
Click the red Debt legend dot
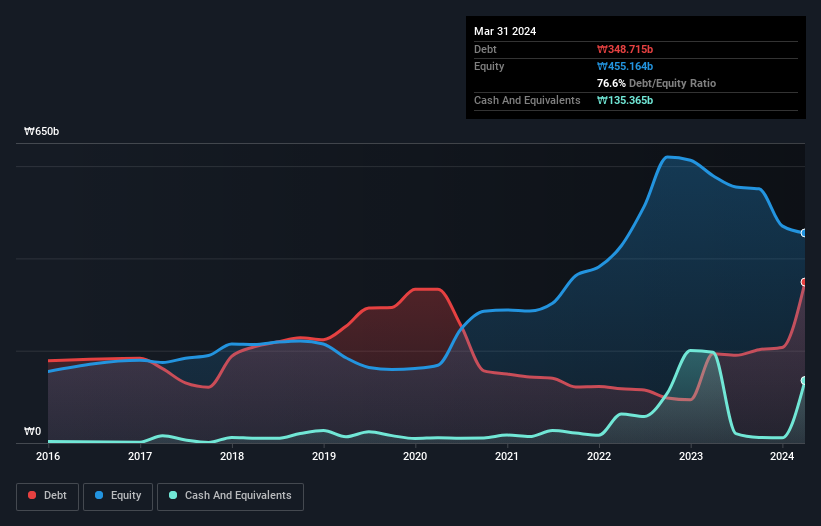[x=32, y=495]
